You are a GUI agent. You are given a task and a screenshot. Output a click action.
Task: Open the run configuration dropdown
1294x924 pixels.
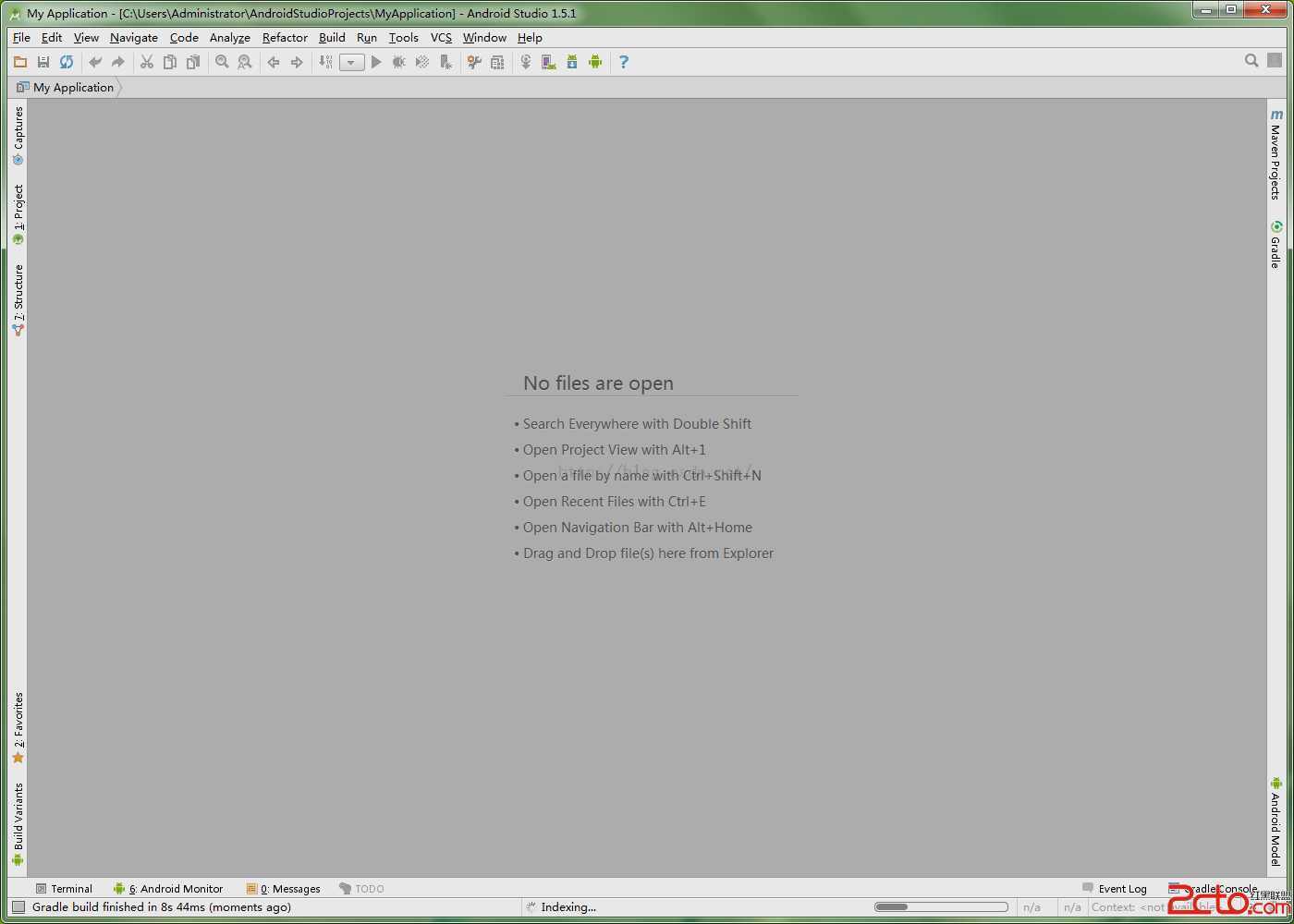[352, 63]
